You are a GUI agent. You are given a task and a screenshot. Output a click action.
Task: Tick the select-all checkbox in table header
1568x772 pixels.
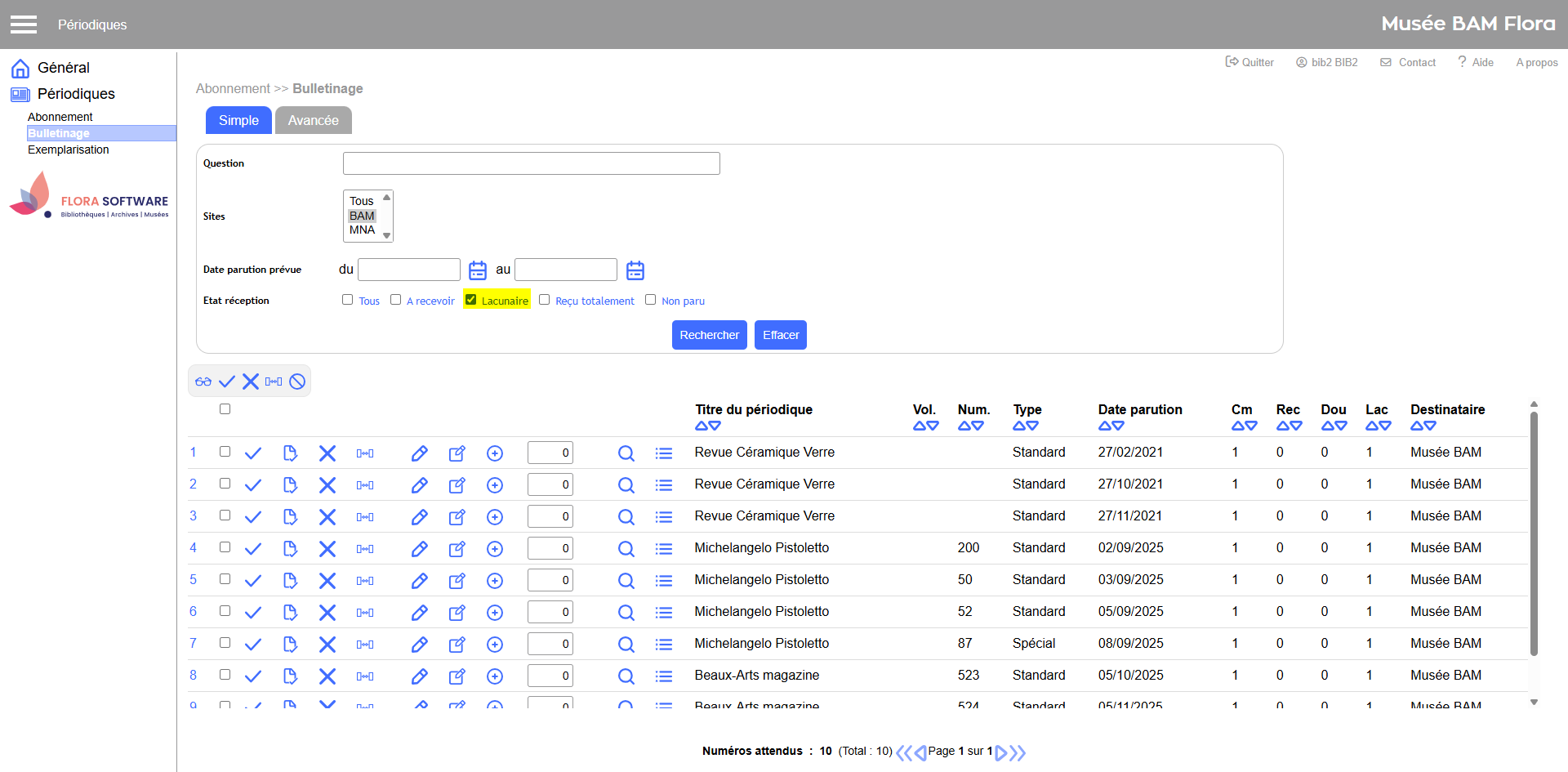click(x=225, y=409)
